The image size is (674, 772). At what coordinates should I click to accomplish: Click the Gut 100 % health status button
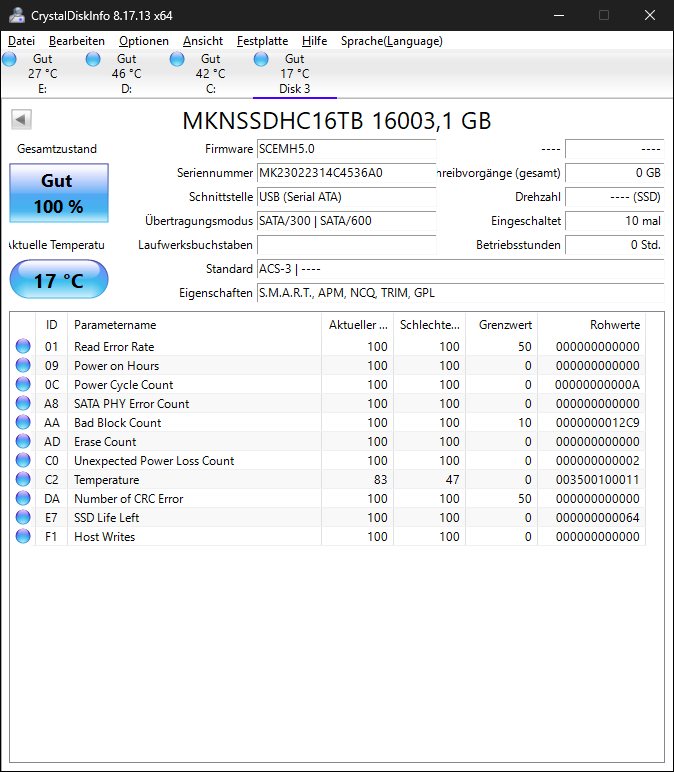coord(59,193)
